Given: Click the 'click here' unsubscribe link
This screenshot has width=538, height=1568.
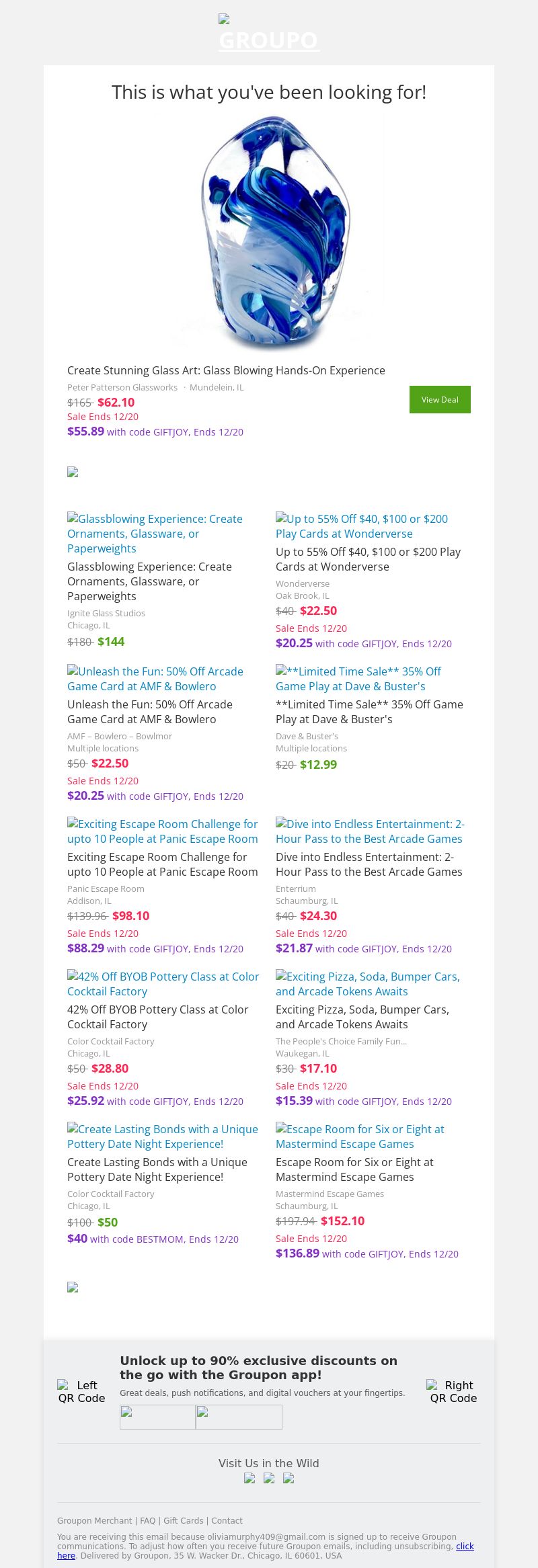Looking at the screenshot, I should tap(464, 1546).
